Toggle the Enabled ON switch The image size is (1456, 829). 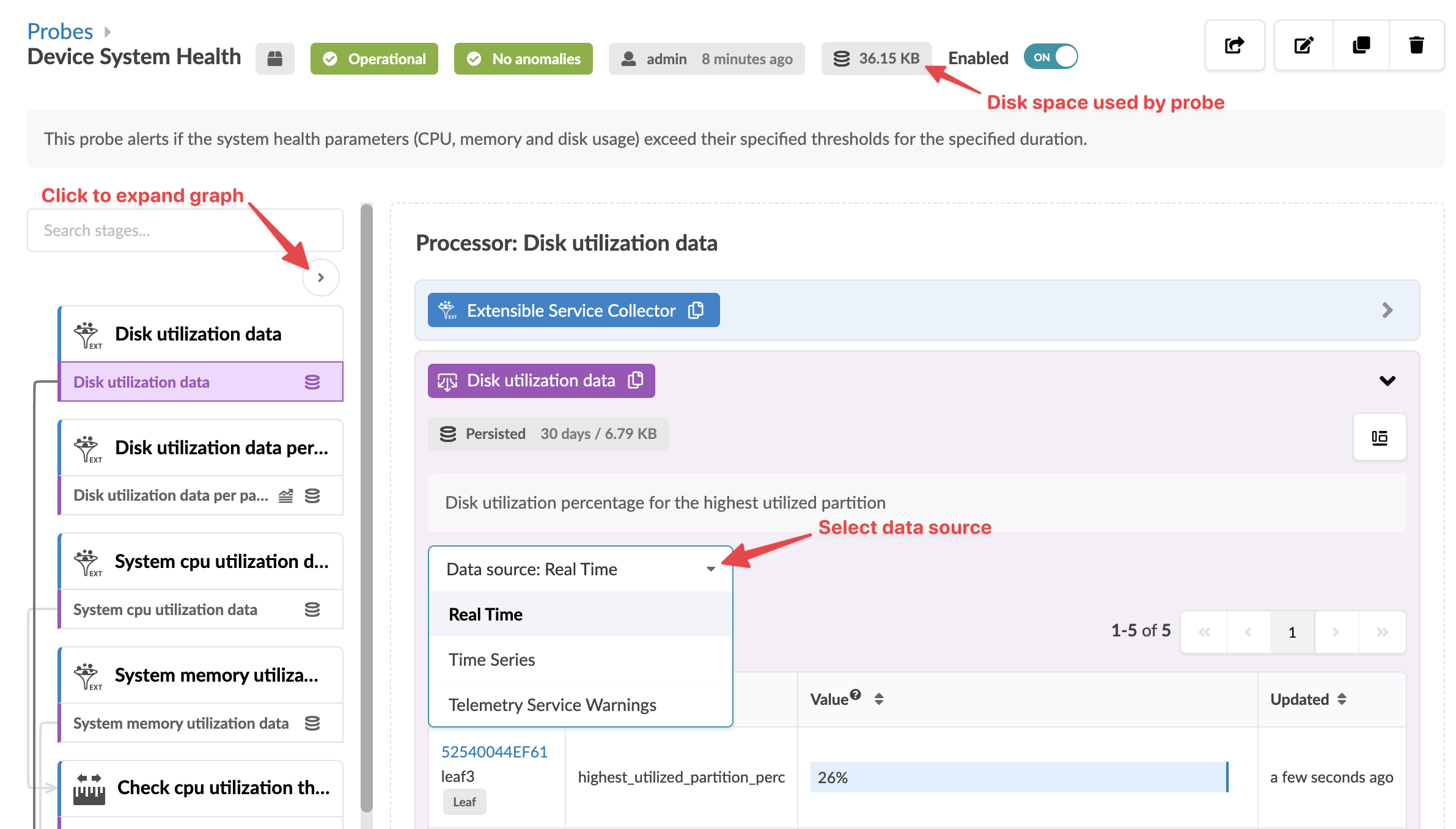tap(1050, 57)
